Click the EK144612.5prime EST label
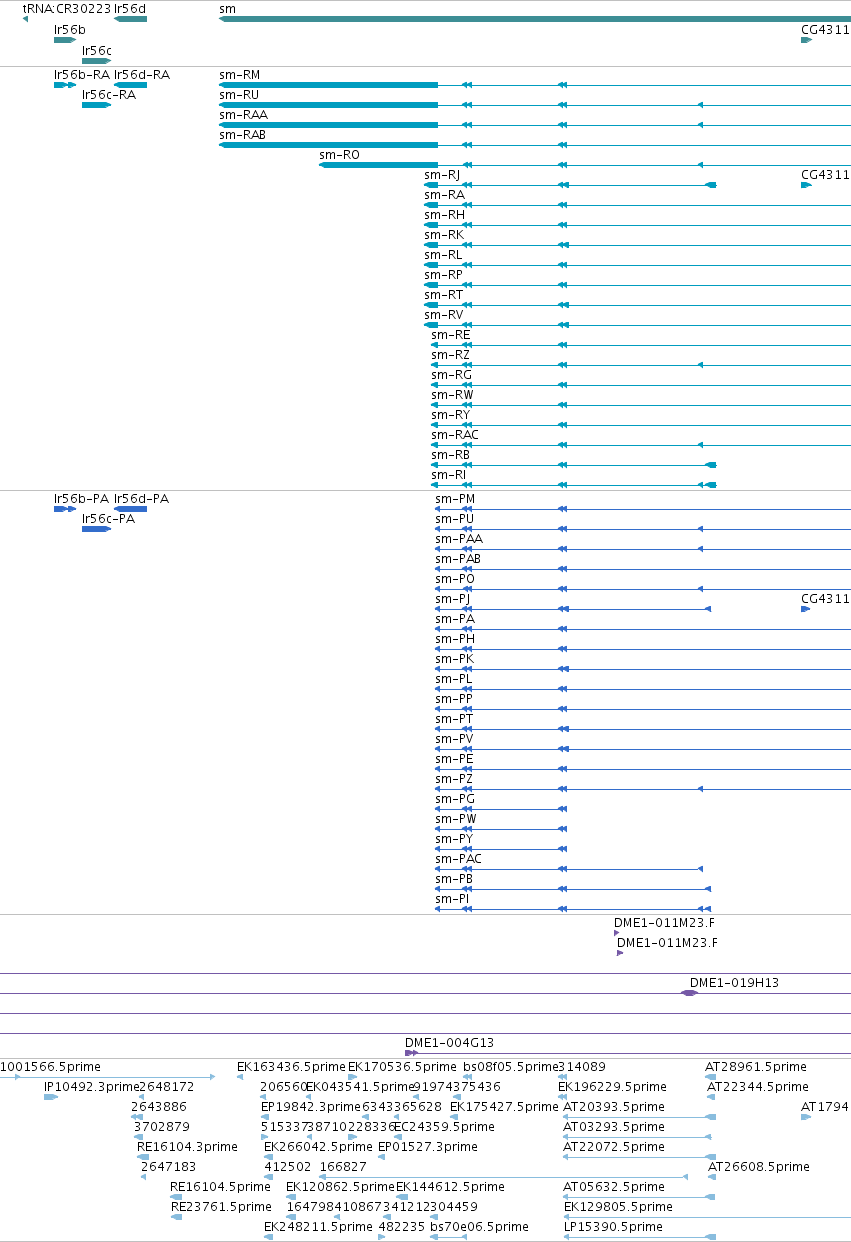The width and height of the screenshot is (851, 1242). (x=450, y=1186)
